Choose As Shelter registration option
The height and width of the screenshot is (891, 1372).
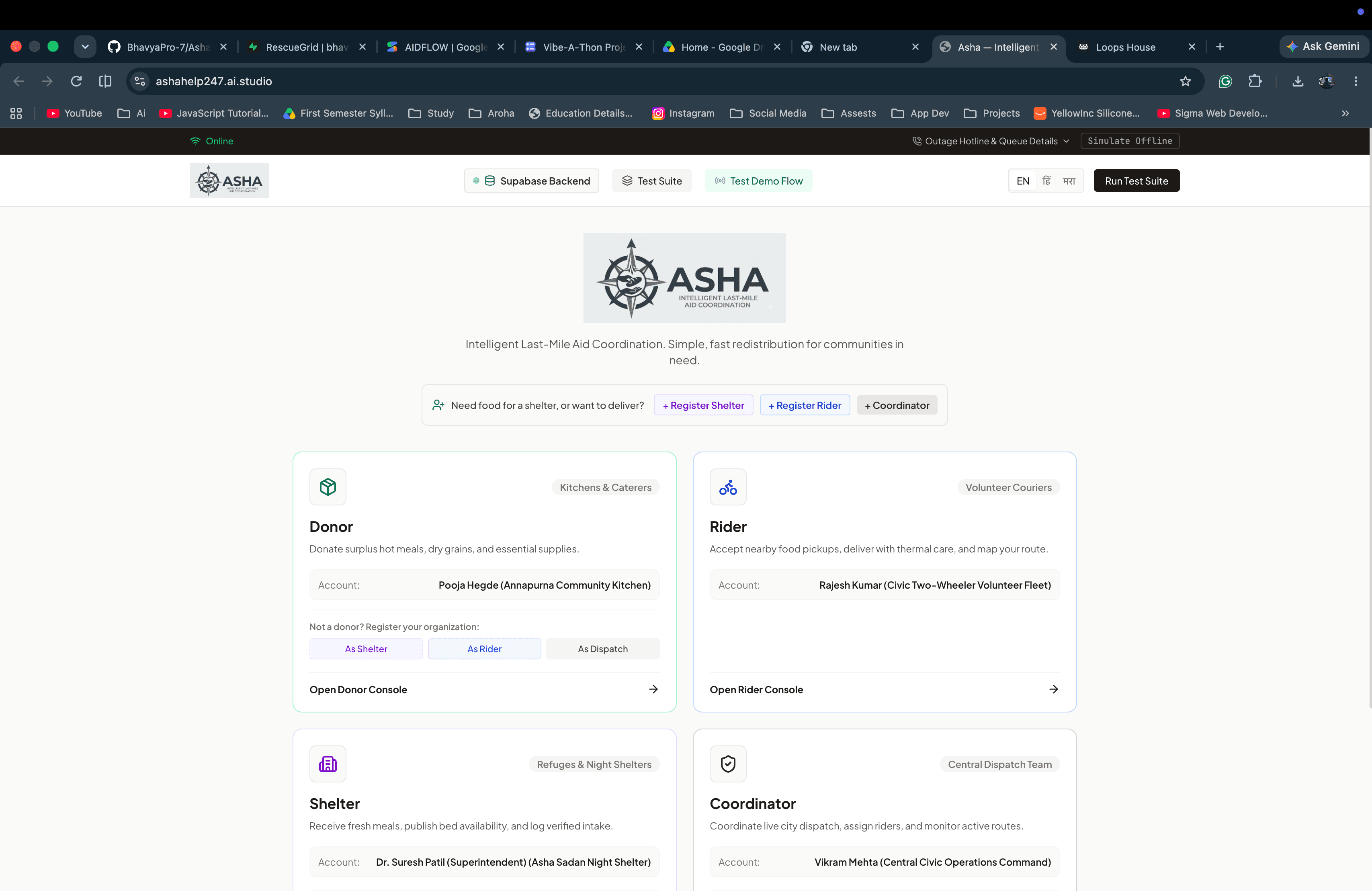[366, 648]
